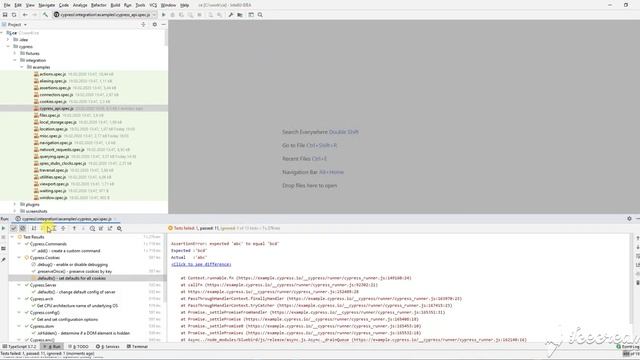Select cookies.spec.js in the project tree
The height and width of the screenshot is (360, 640).
53,102
